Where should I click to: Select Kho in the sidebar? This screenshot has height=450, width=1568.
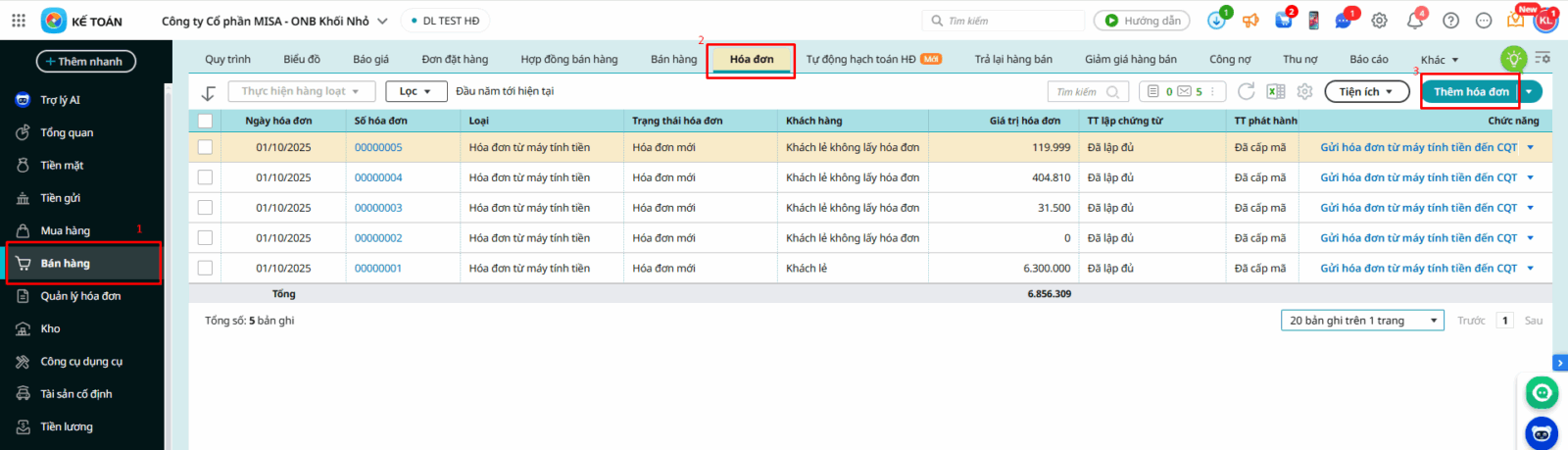[50, 328]
